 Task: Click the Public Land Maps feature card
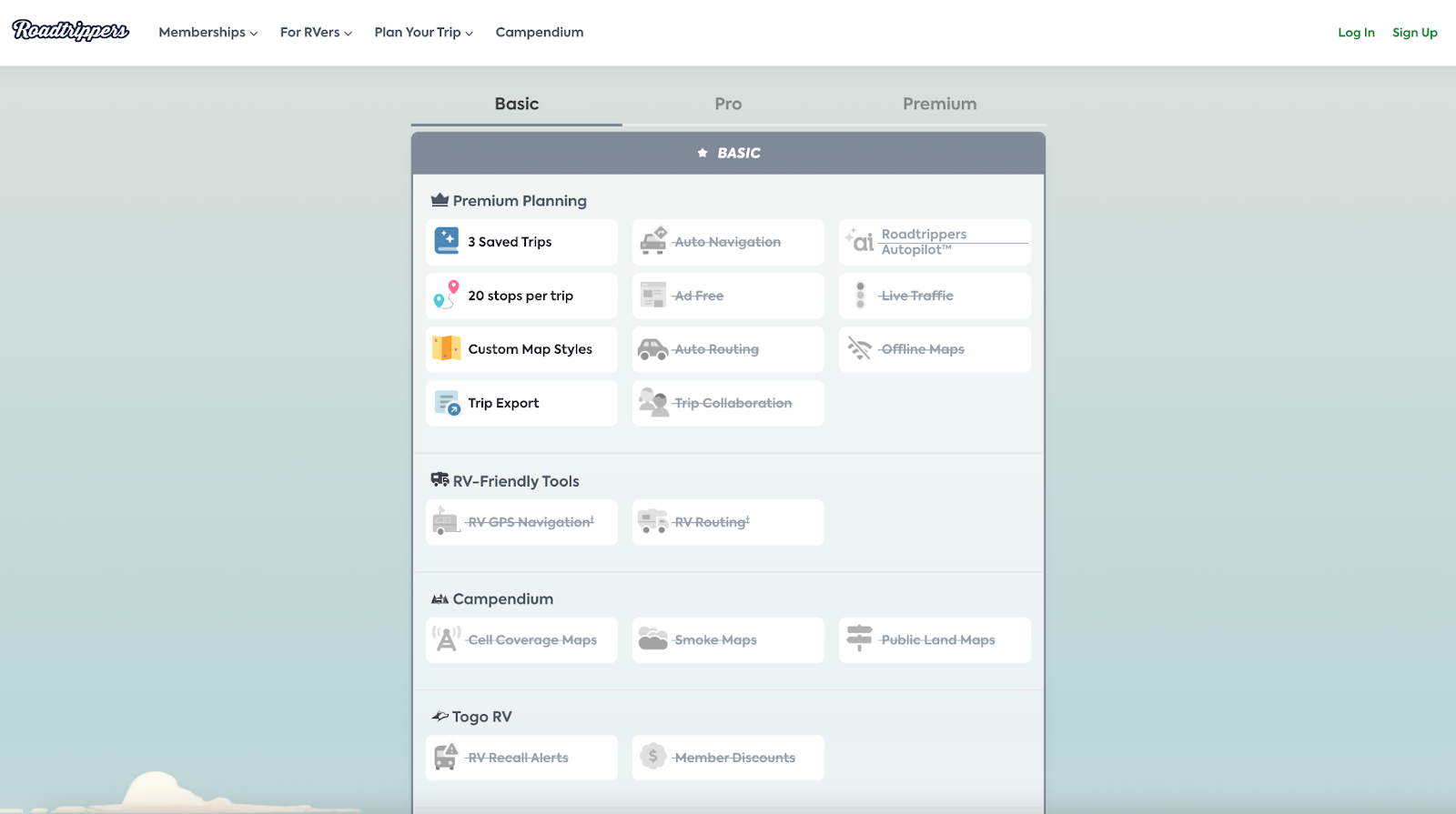point(935,639)
